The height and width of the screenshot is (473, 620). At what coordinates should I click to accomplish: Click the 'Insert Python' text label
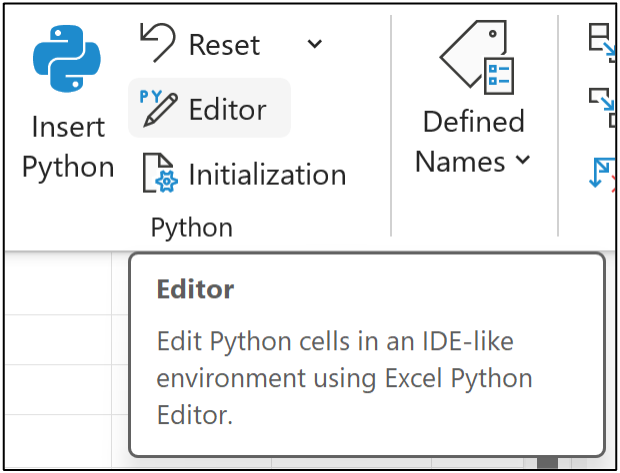pos(68,148)
